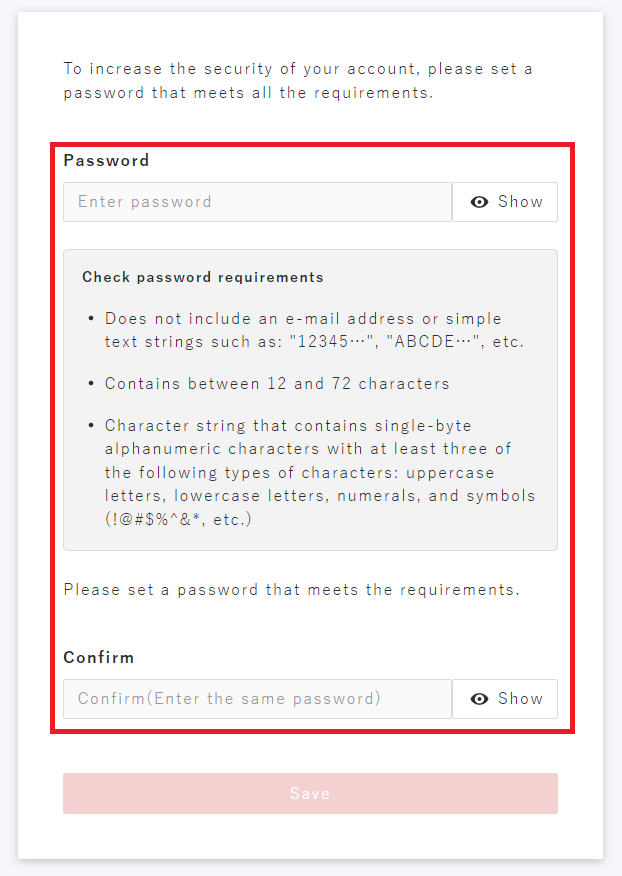
Task: Focus the Confirm password input field
Action: tap(257, 699)
